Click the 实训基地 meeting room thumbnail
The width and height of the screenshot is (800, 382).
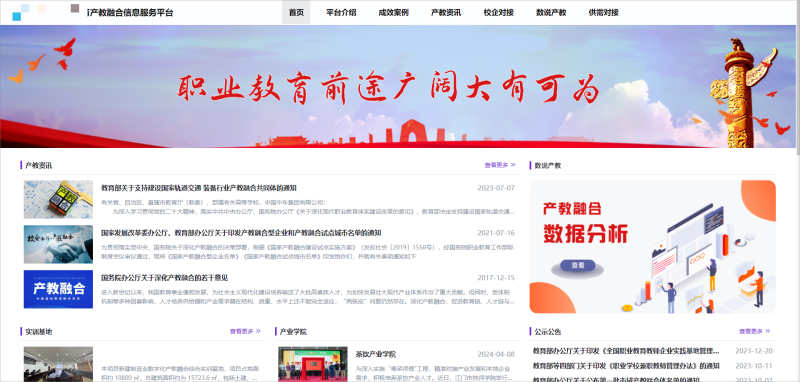click(58, 364)
